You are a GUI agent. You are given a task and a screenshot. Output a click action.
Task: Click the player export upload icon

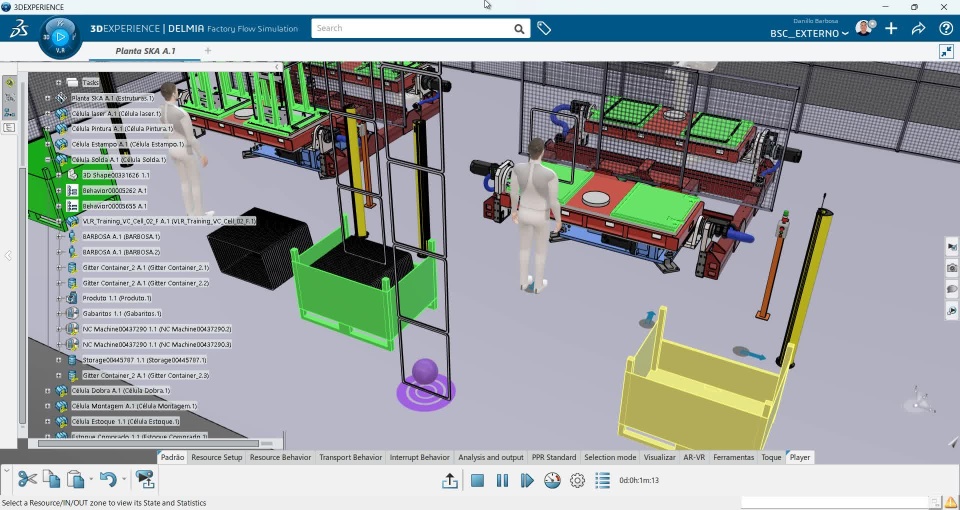tap(450, 481)
